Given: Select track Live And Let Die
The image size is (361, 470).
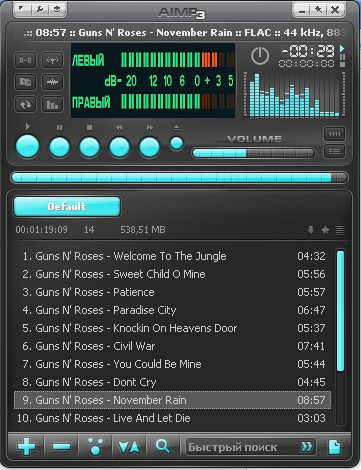Looking at the screenshot, I should point(172,418).
